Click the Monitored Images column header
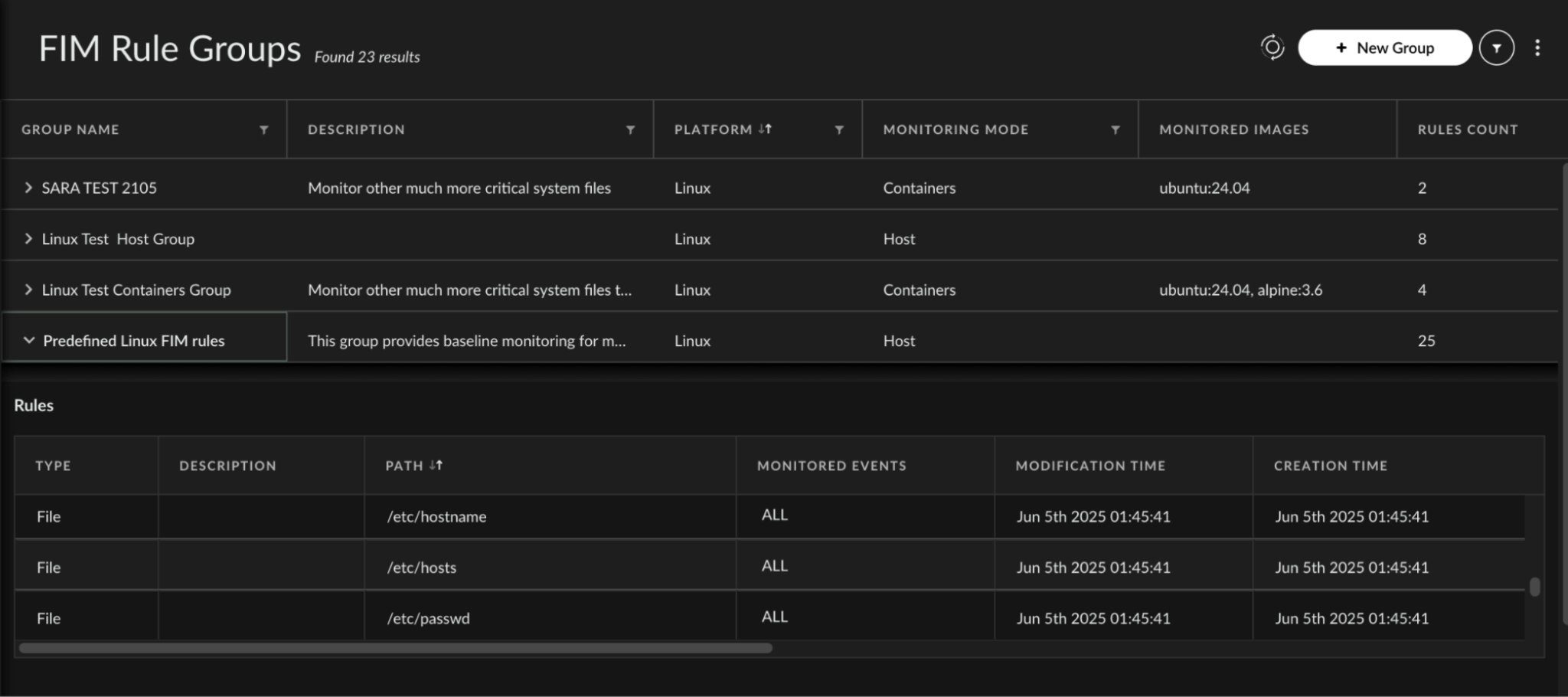The image size is (1568, 697). tap(1233, 130)
